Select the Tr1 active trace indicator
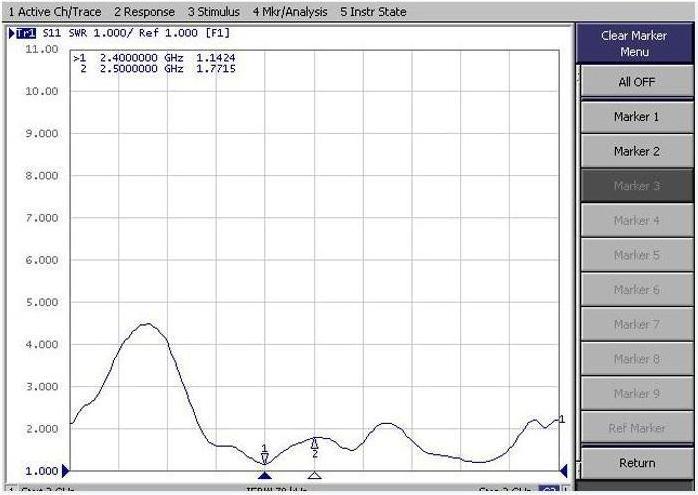The height and width of the screenshot is (495, 698). [x=22, y=34]
